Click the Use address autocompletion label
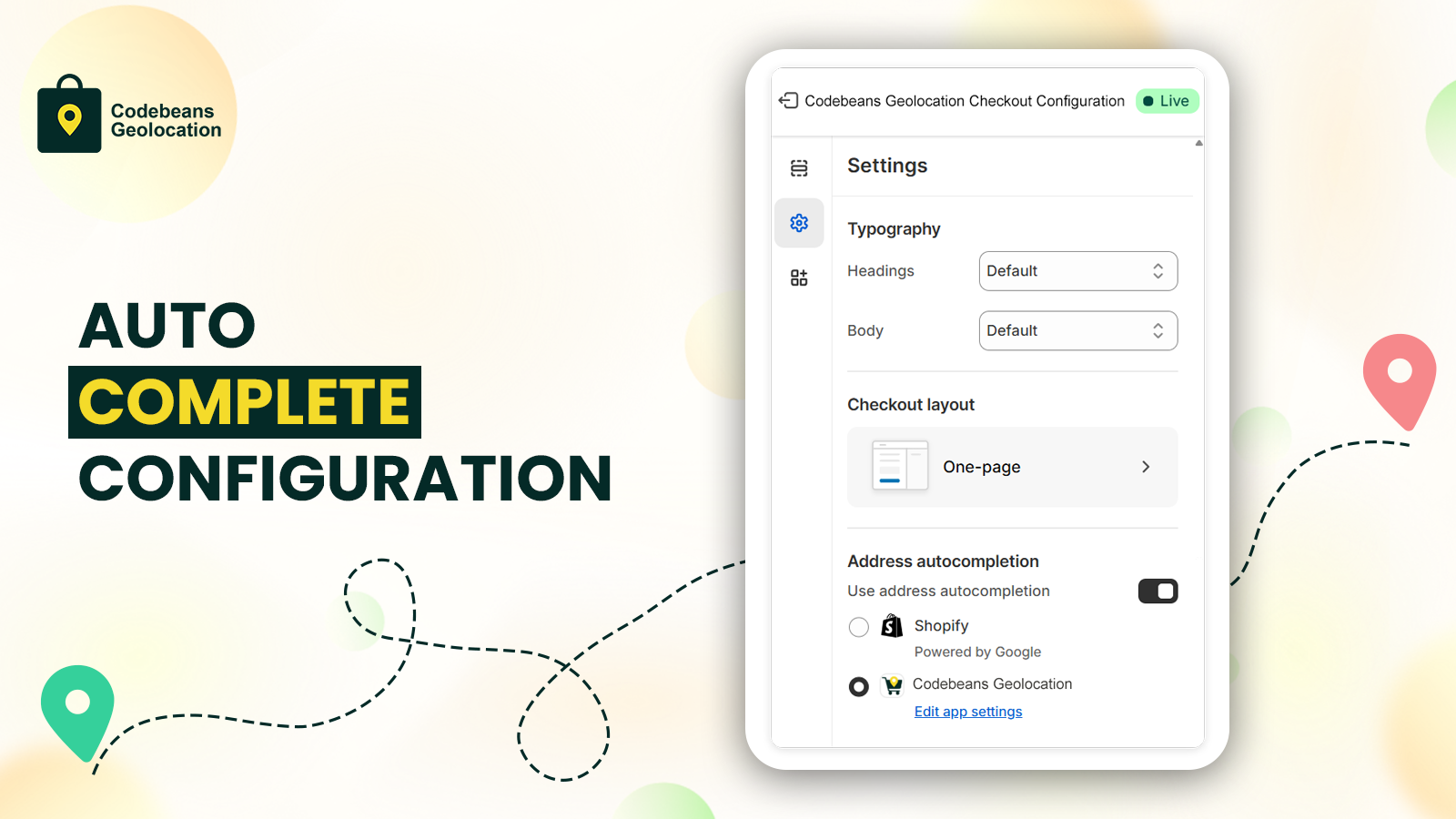This screenshot has height=819, width=1456. 948,591
